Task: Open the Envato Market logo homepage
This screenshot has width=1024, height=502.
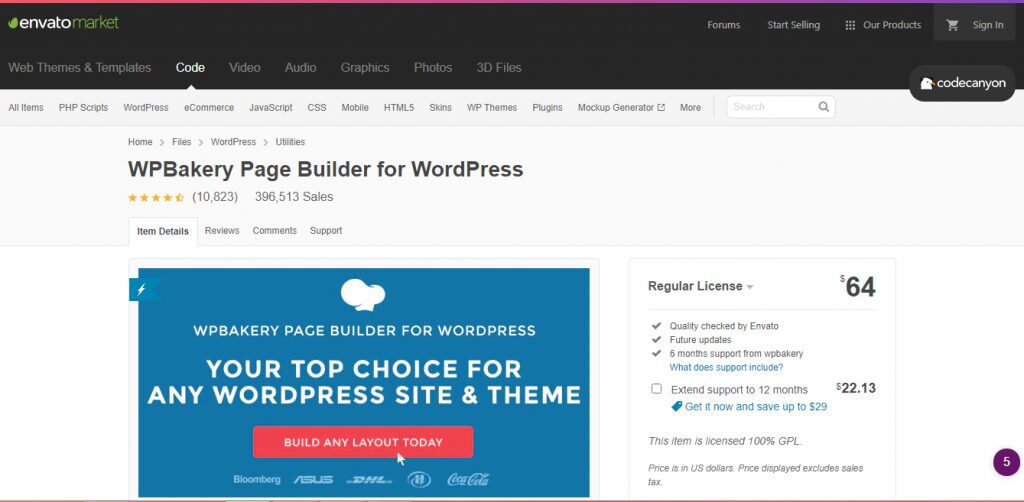Action: pyautogui.click(x=63, y=23)
